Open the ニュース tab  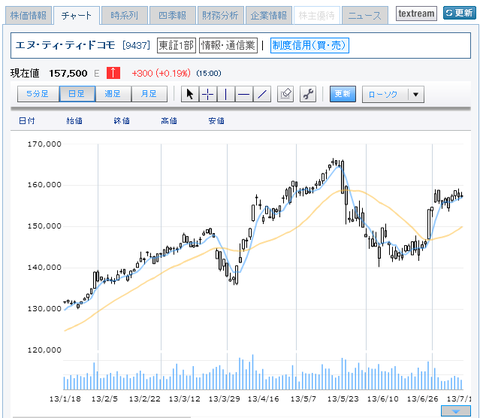point(365,15)
